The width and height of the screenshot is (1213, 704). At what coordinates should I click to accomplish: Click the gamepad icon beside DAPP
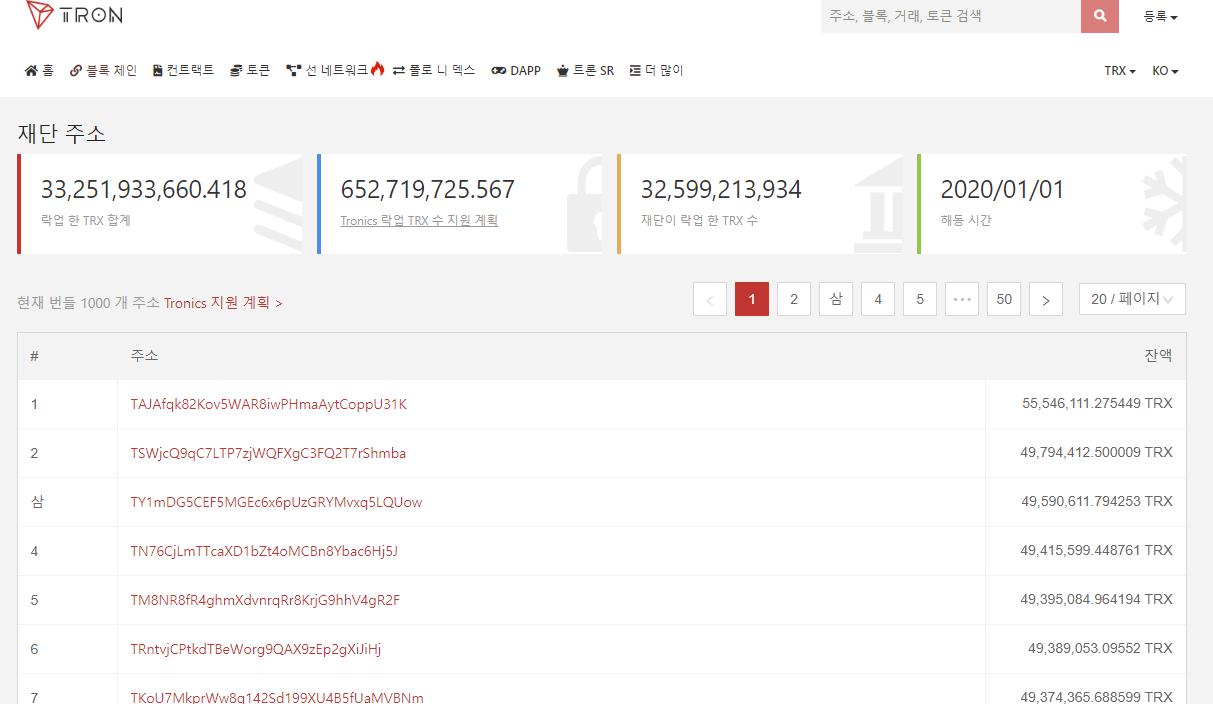point(499,71)
